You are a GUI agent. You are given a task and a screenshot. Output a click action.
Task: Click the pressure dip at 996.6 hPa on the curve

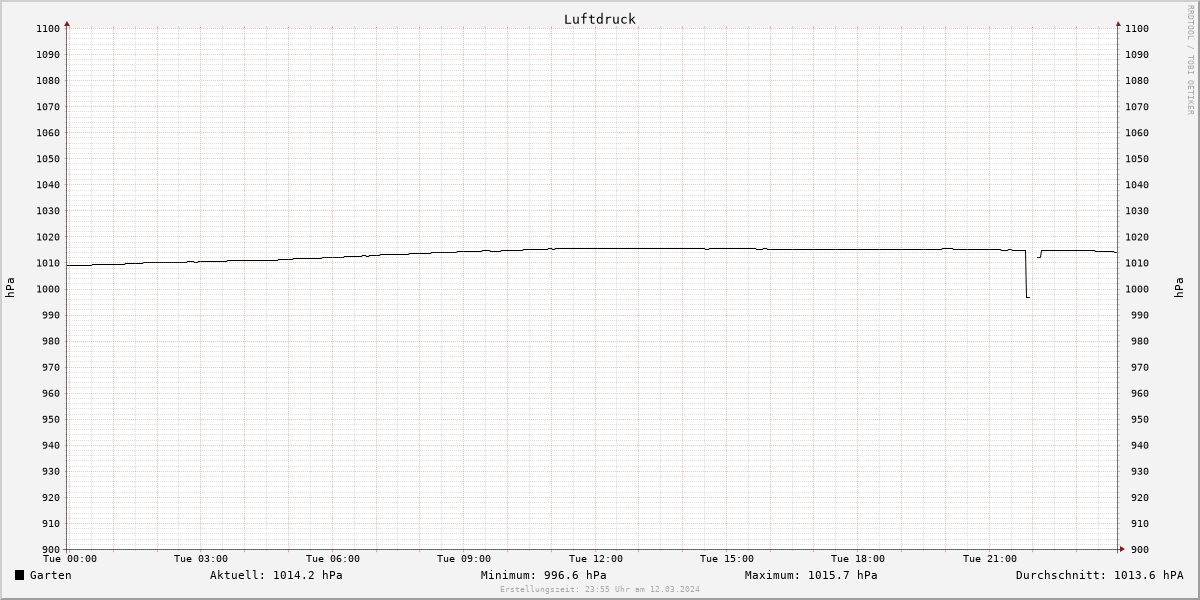coord(1028,297)
